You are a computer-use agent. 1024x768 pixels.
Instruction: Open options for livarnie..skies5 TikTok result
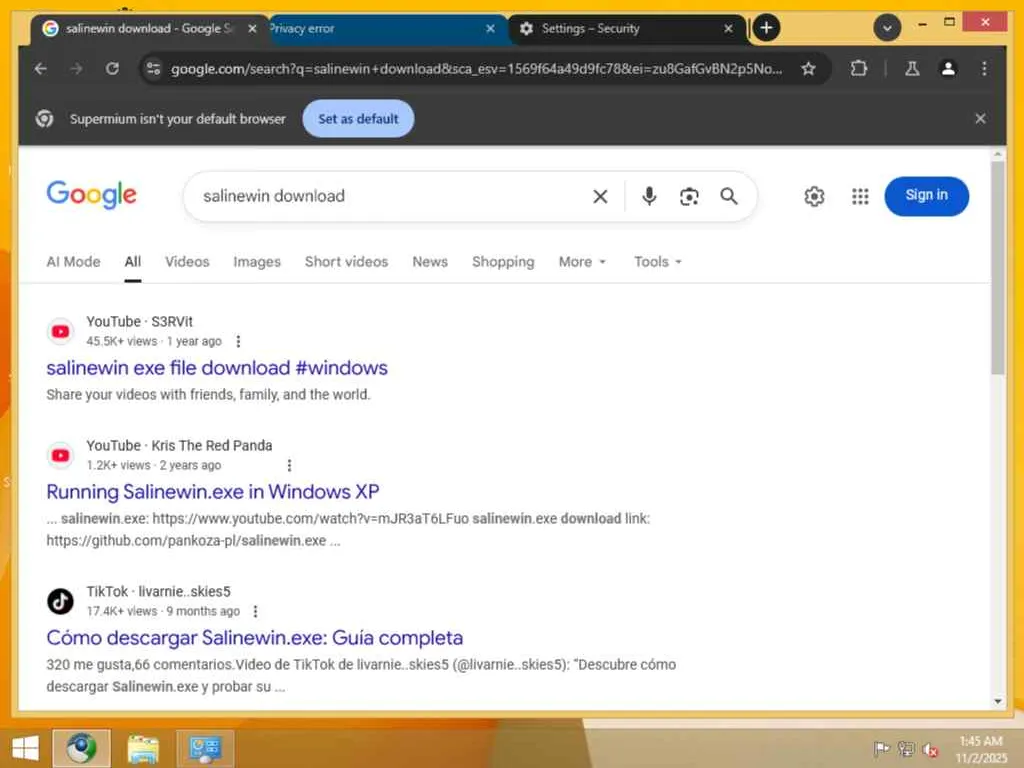(x=255, y=611)
